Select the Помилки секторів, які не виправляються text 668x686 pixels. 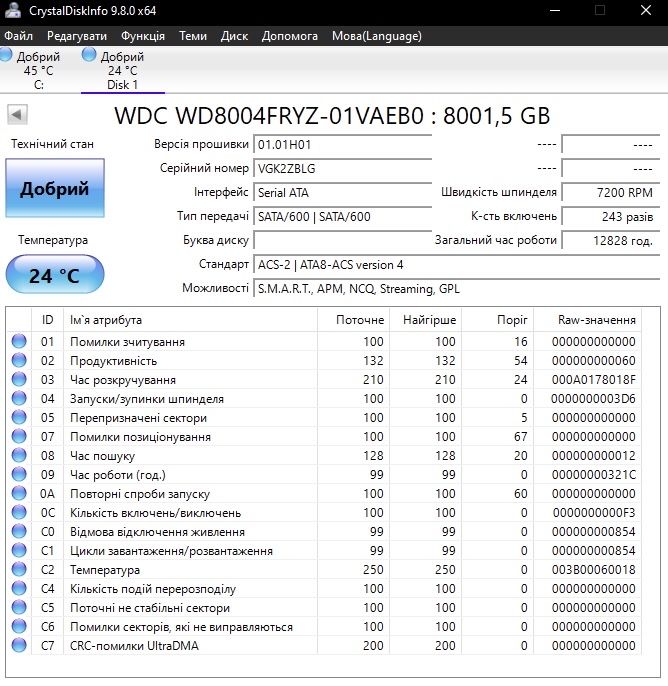[182, 626]
